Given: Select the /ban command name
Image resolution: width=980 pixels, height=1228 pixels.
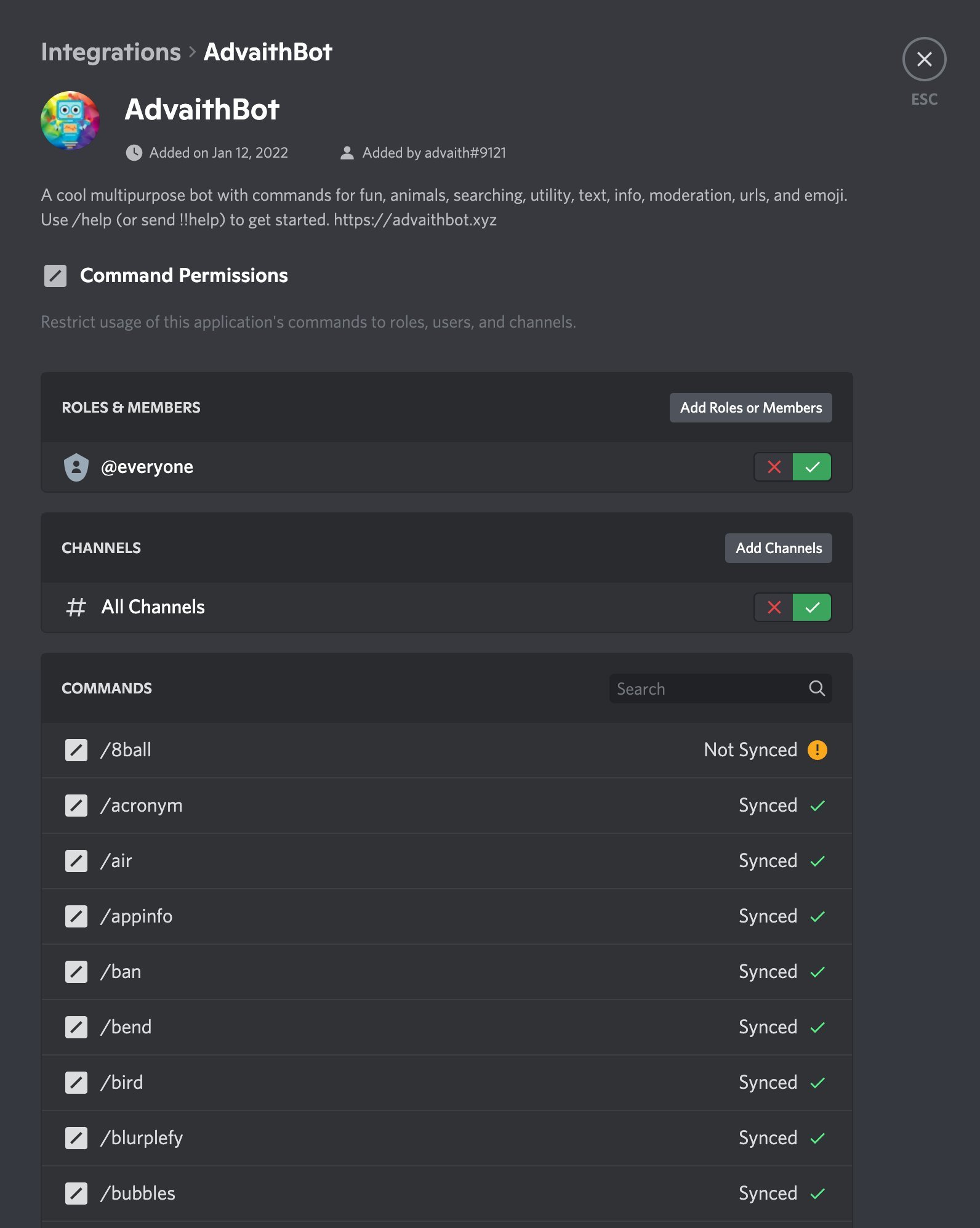Looking at the screenshot, I should coord(121,972).
